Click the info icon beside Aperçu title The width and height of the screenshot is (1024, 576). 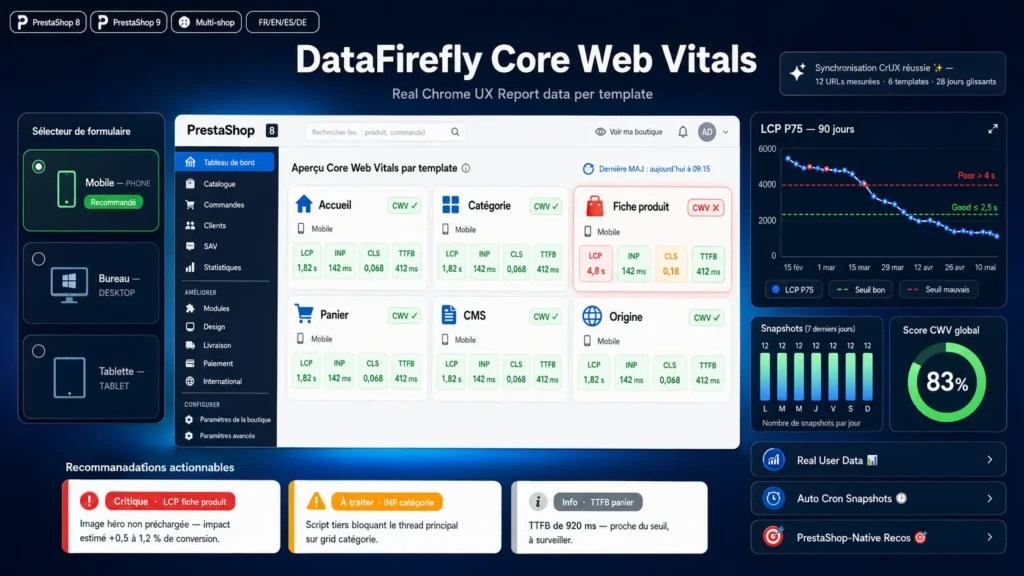tap(466, 168)
